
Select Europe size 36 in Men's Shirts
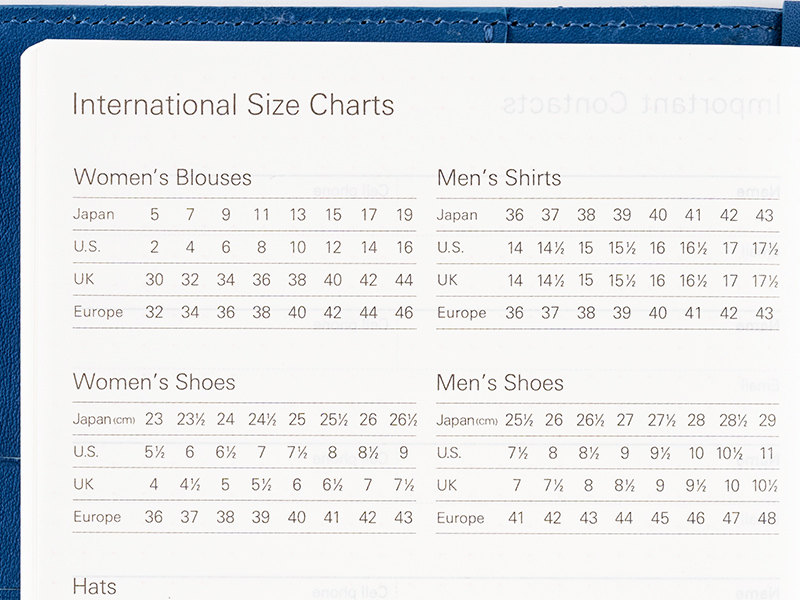coord(514,313)
